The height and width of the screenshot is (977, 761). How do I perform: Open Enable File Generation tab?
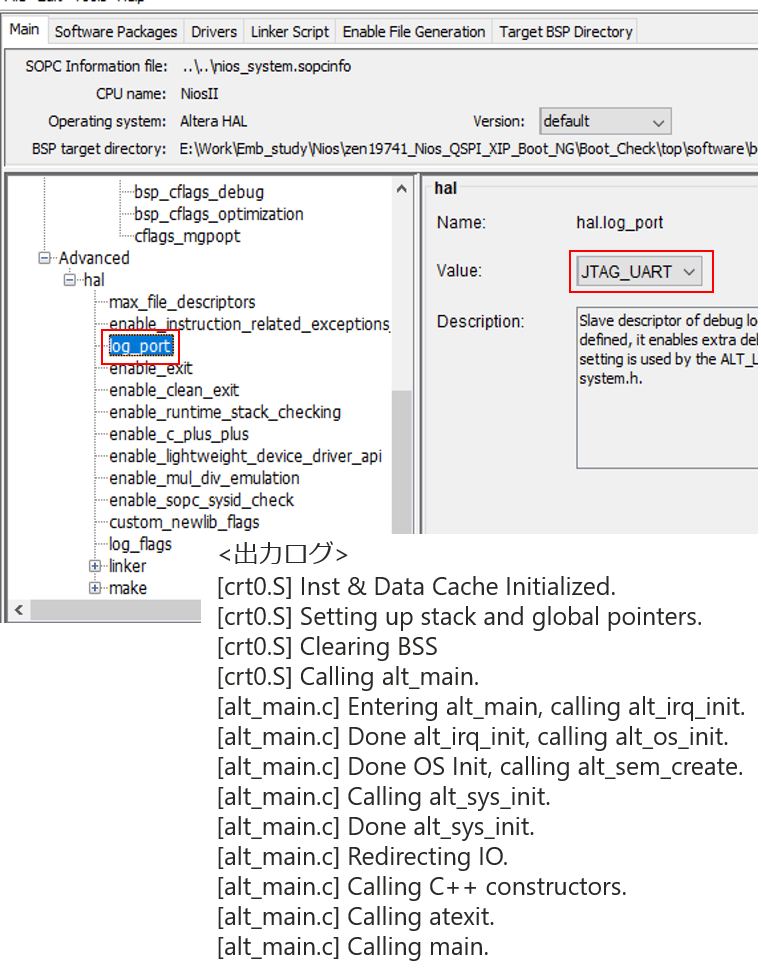point(414,32)
